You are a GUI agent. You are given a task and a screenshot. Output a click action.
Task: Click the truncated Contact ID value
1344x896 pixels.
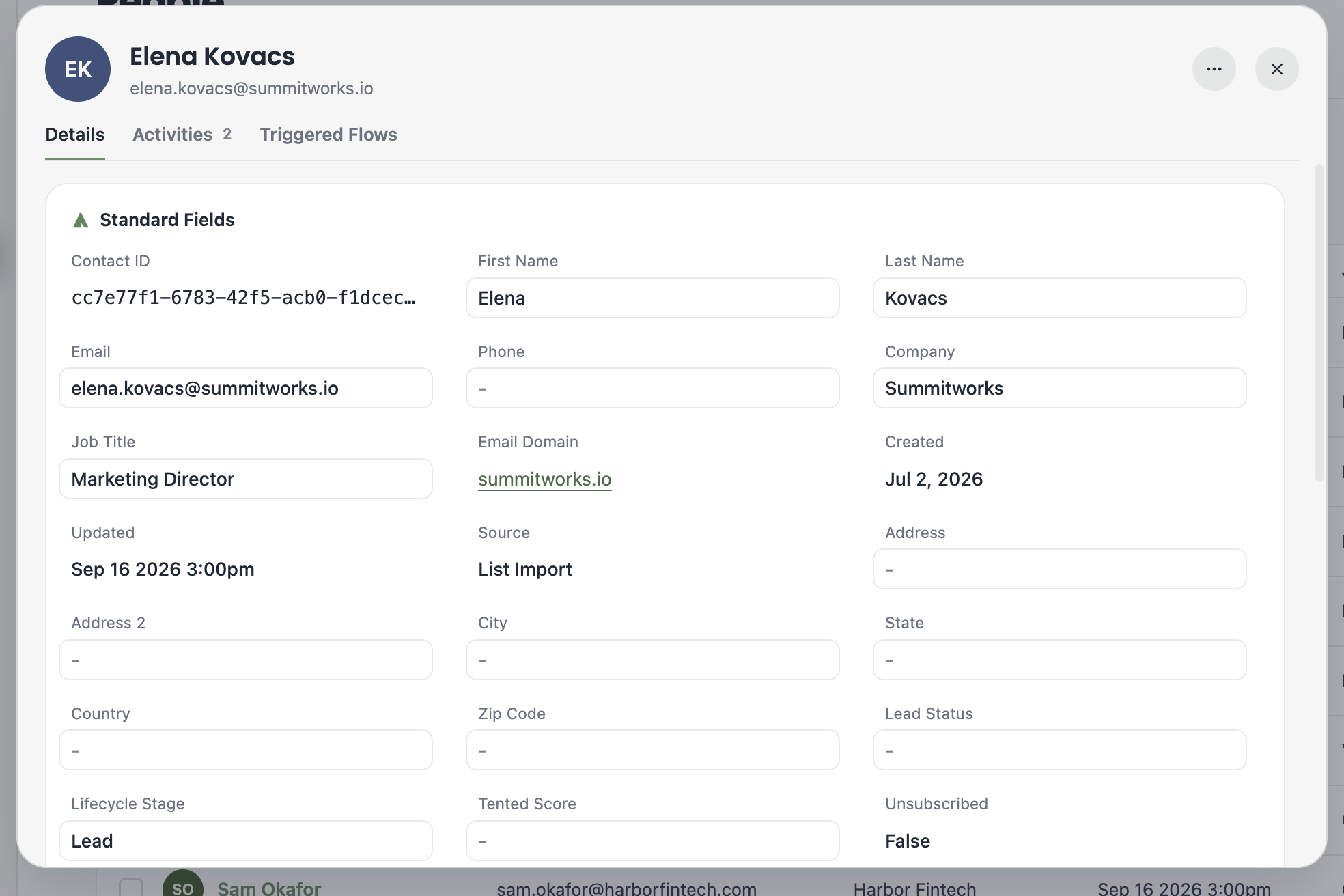pos(243,298)
